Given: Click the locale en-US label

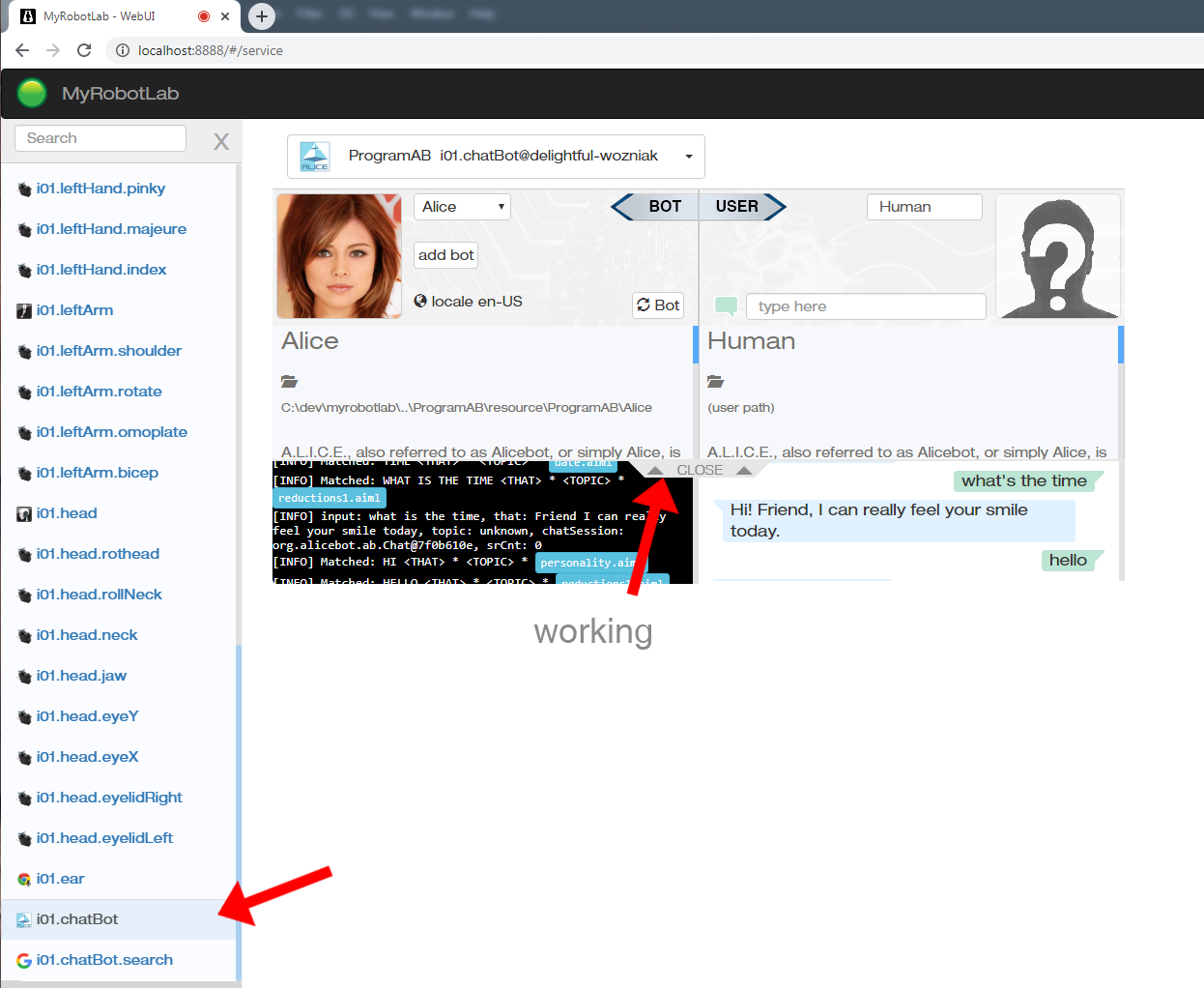Looking at the screenshot, I should click(476, 301).
